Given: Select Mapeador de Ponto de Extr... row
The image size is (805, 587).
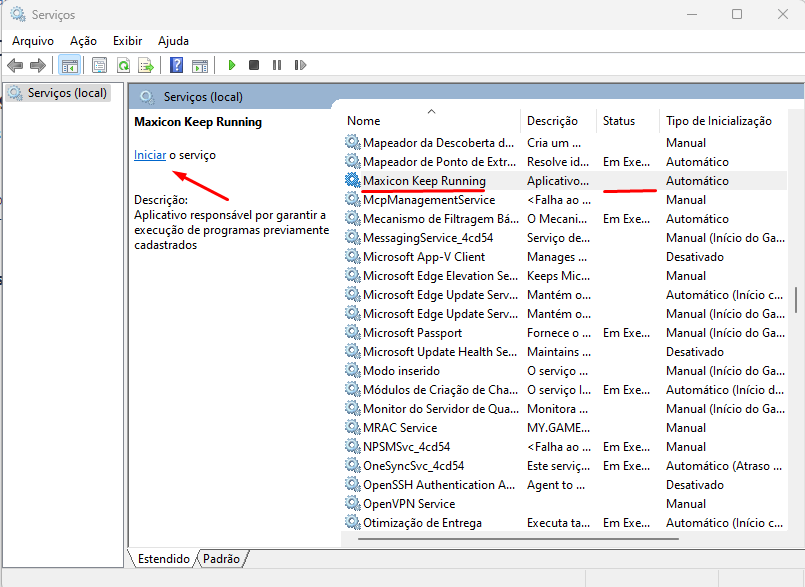Looking at the screenshot, I should point(564,161).
